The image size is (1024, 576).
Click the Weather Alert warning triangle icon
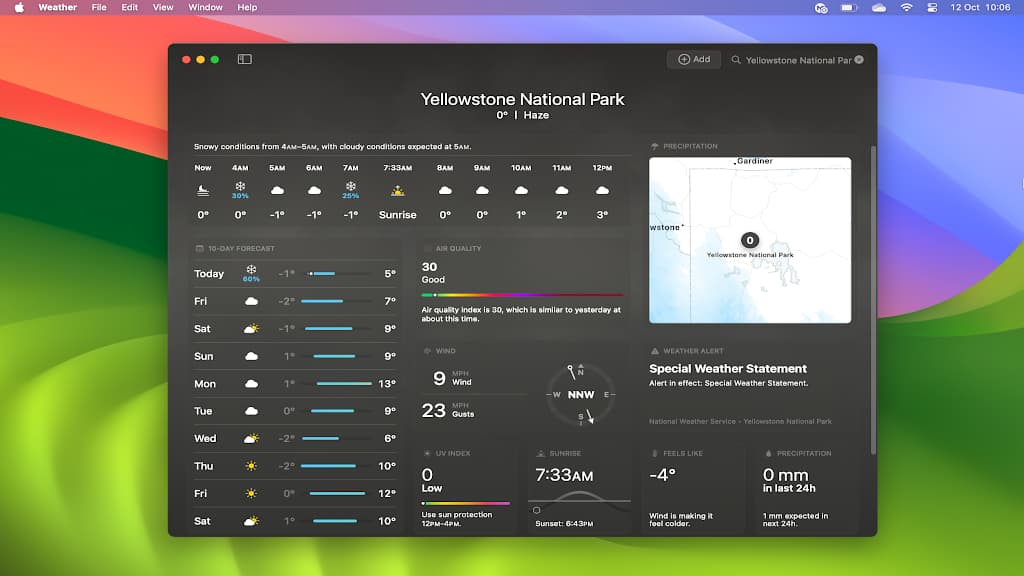(657, 351)
